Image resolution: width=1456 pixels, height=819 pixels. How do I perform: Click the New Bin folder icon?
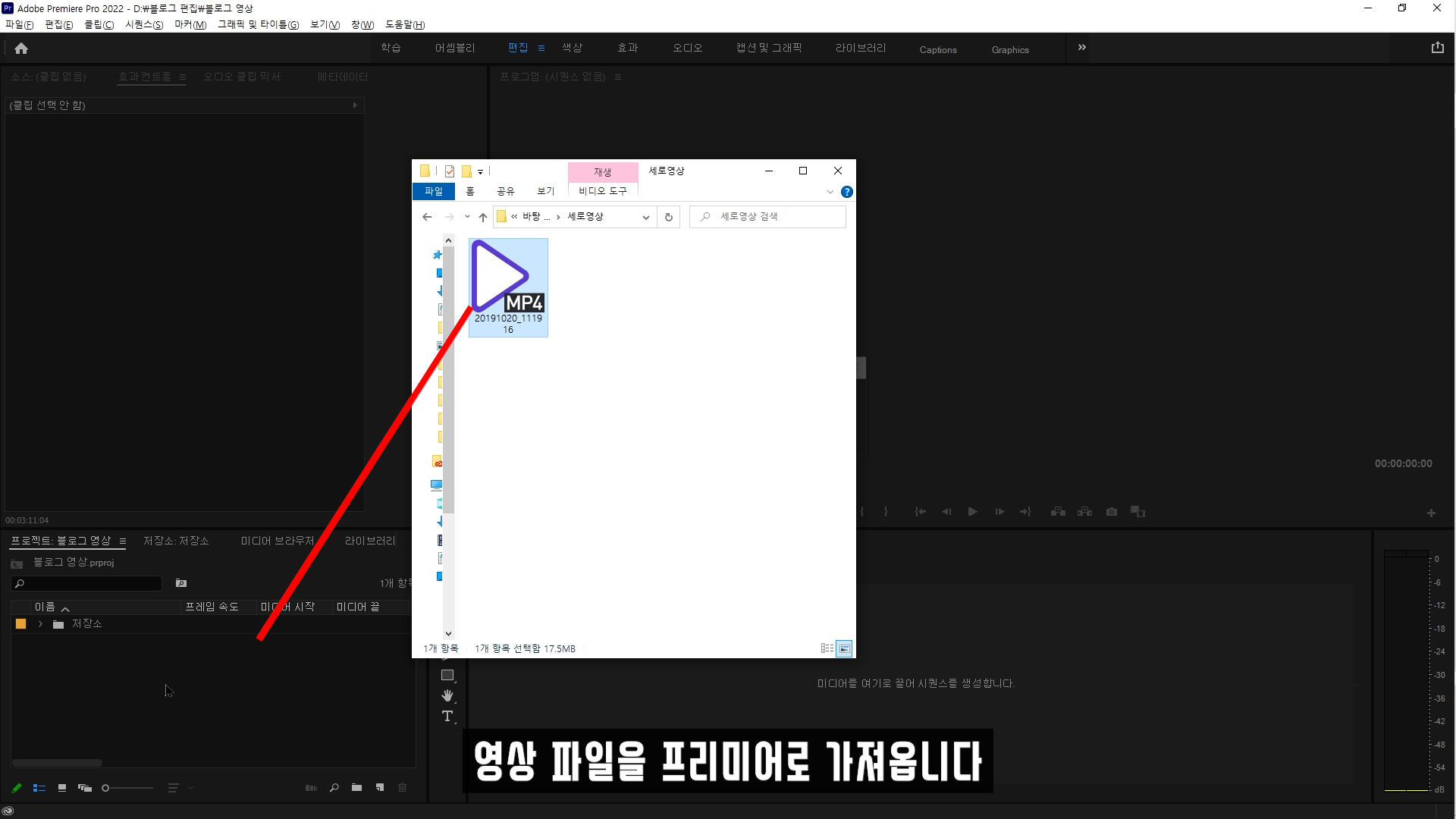[x=356, y=788]
